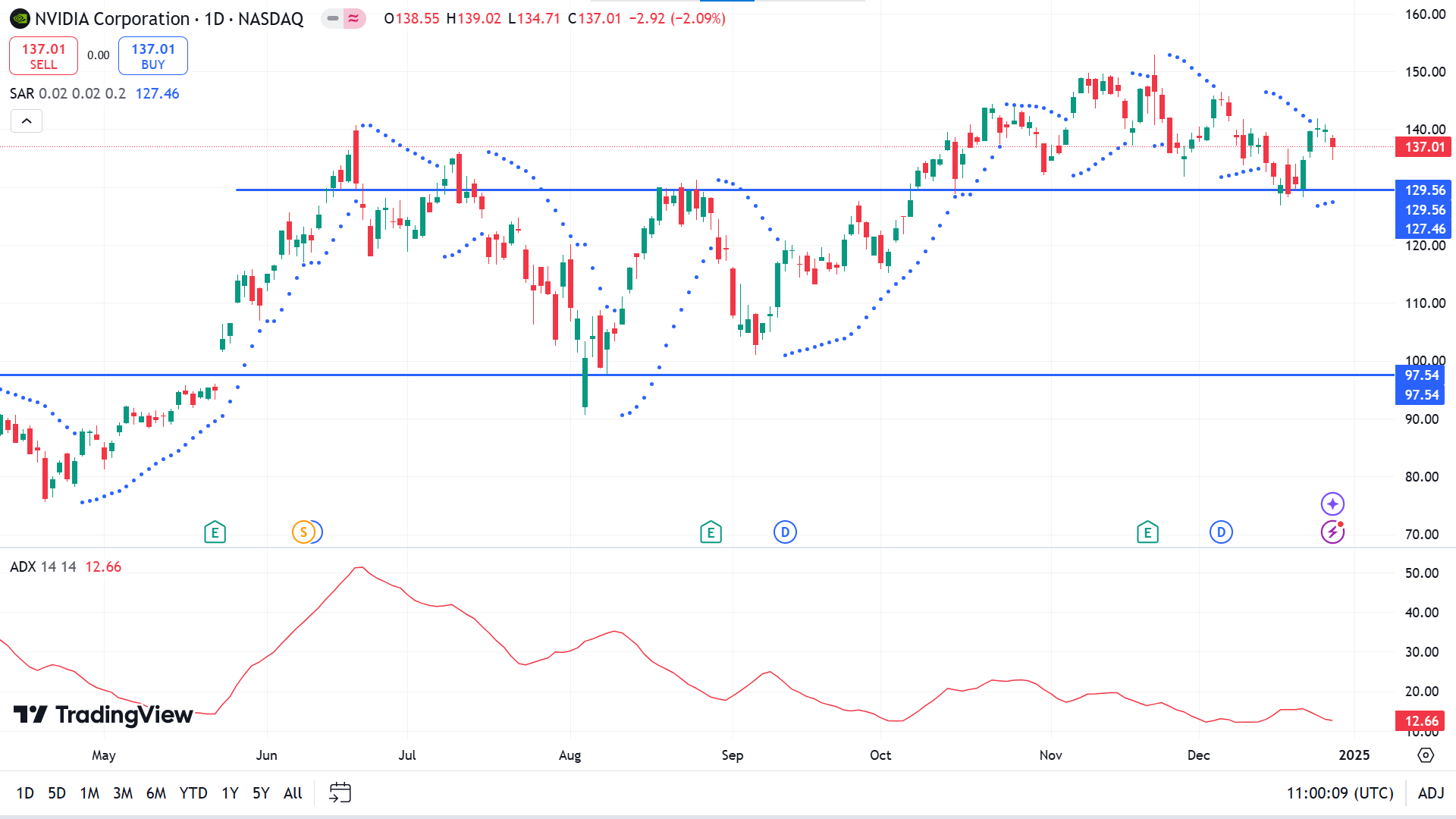Select the 1D time range
This screenshot has width=1456, height=819.
pyautogui.click(x=25, y=793)
